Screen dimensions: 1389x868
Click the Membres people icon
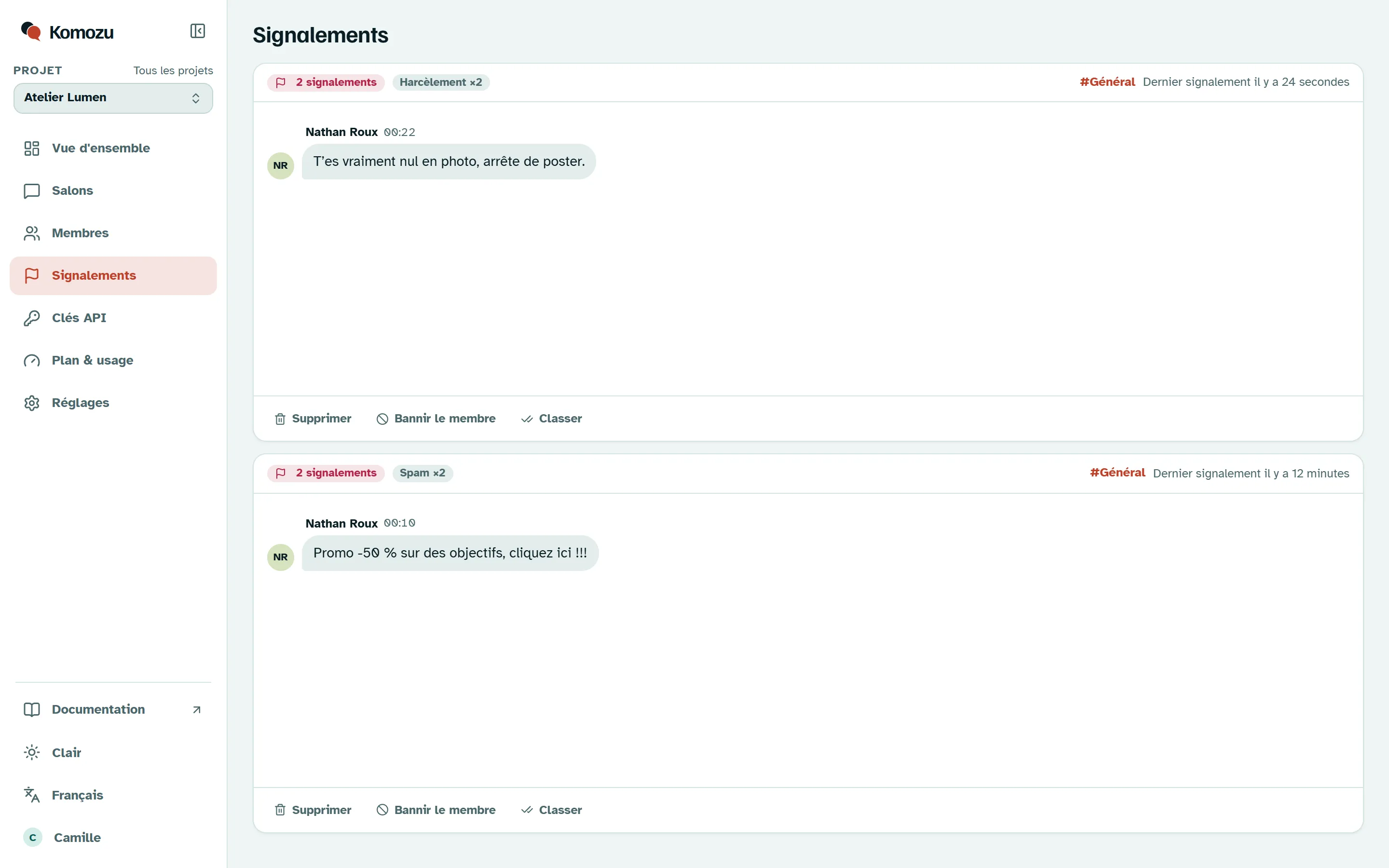pos(31,233)
